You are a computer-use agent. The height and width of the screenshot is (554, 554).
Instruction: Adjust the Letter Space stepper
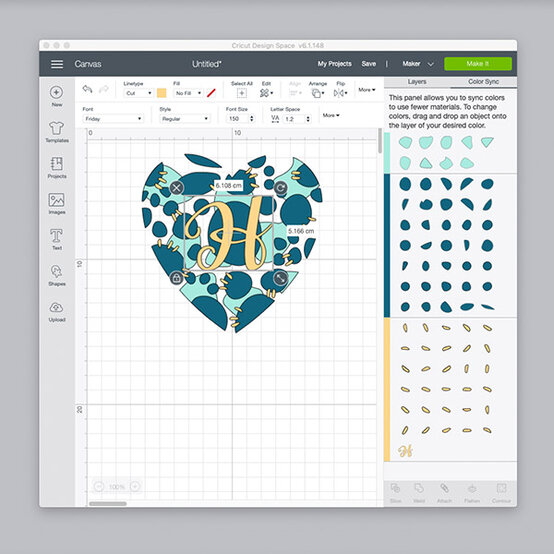pyautogui.click(x=308, y=119)
